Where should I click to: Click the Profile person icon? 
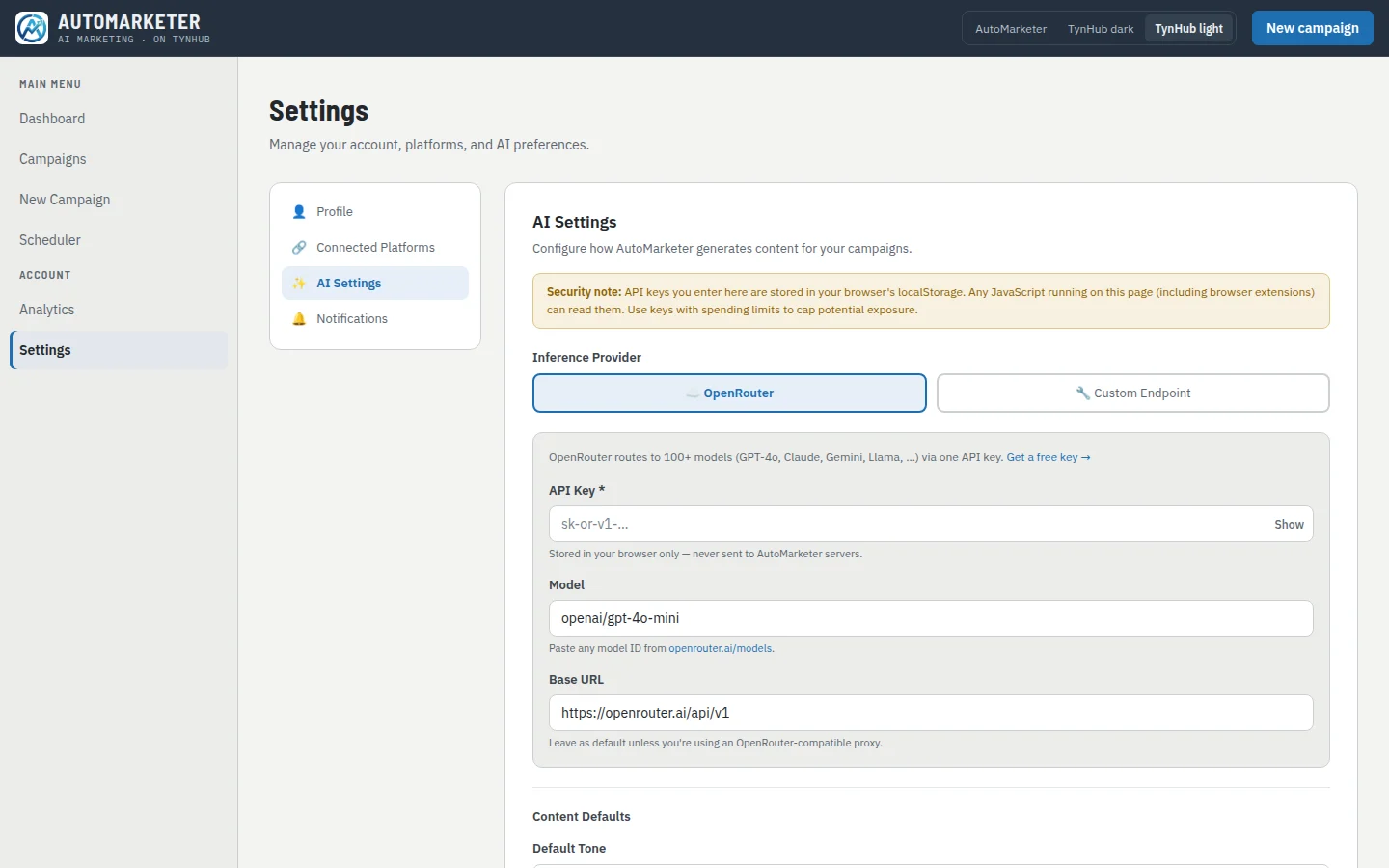coord(299,212)
